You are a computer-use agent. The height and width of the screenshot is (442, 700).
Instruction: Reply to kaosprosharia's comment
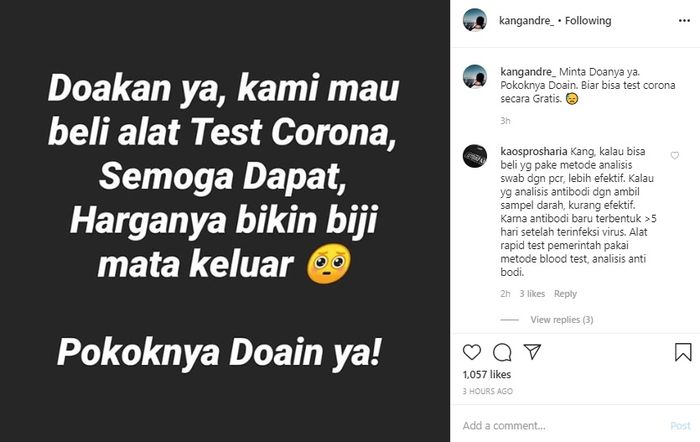pos(565,294)
